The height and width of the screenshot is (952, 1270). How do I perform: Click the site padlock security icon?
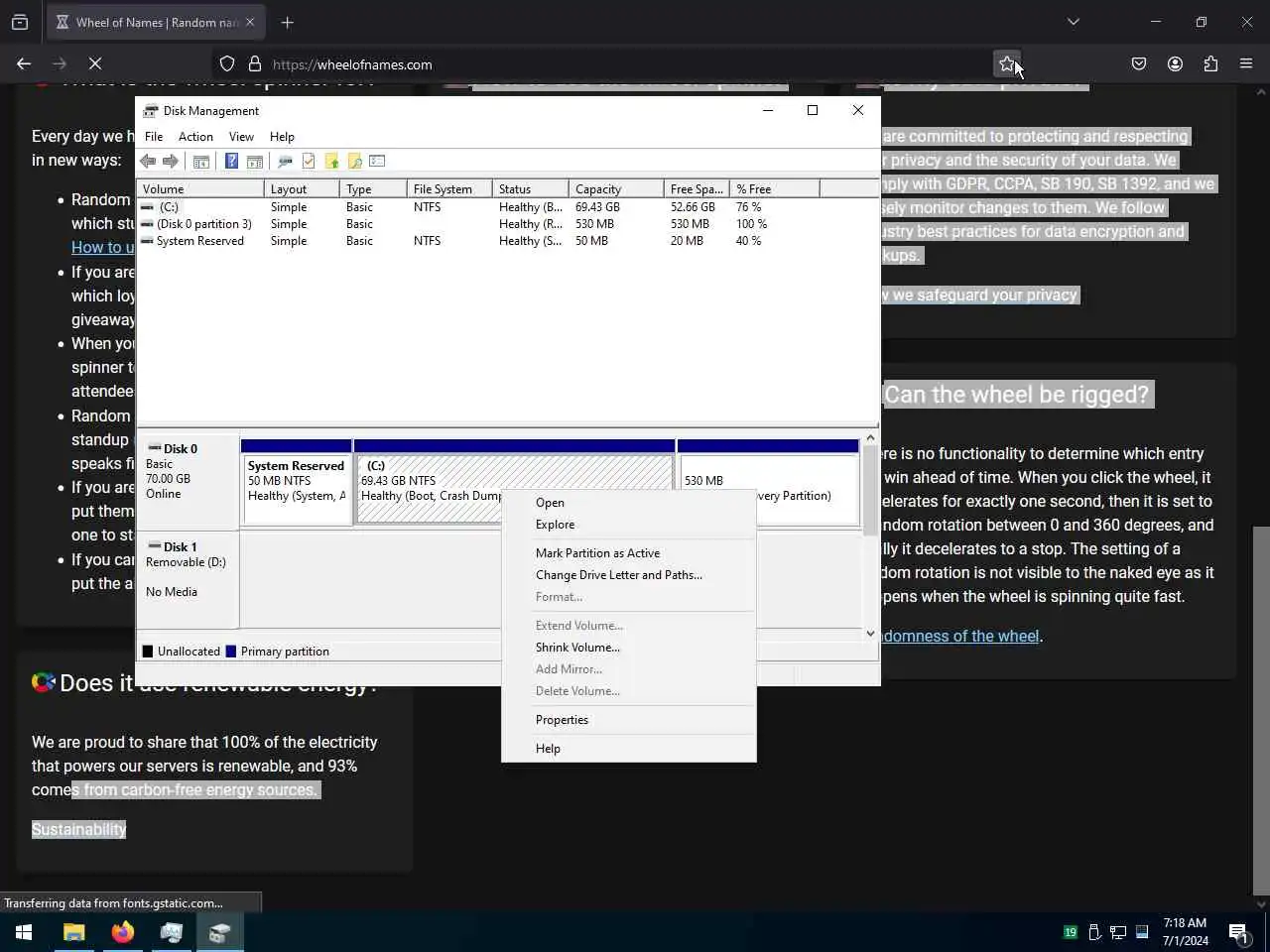point(255,64)
